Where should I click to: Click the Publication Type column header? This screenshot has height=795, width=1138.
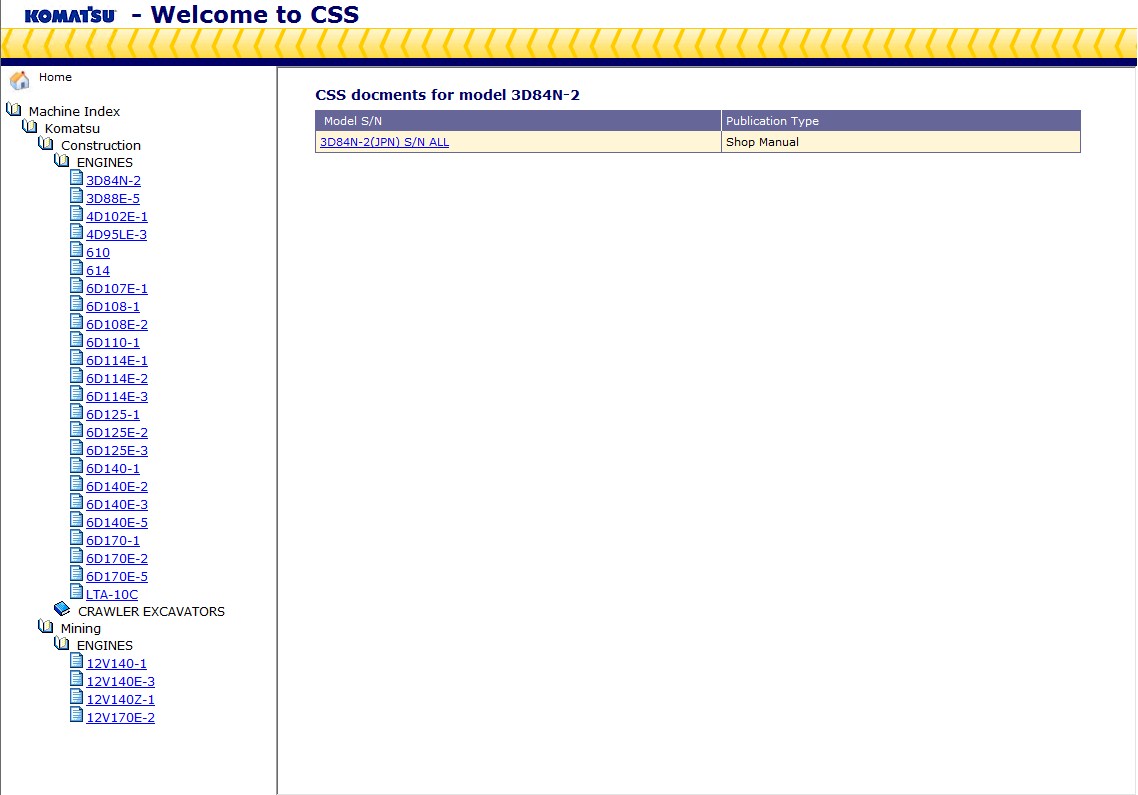click(x=901, y=121)
